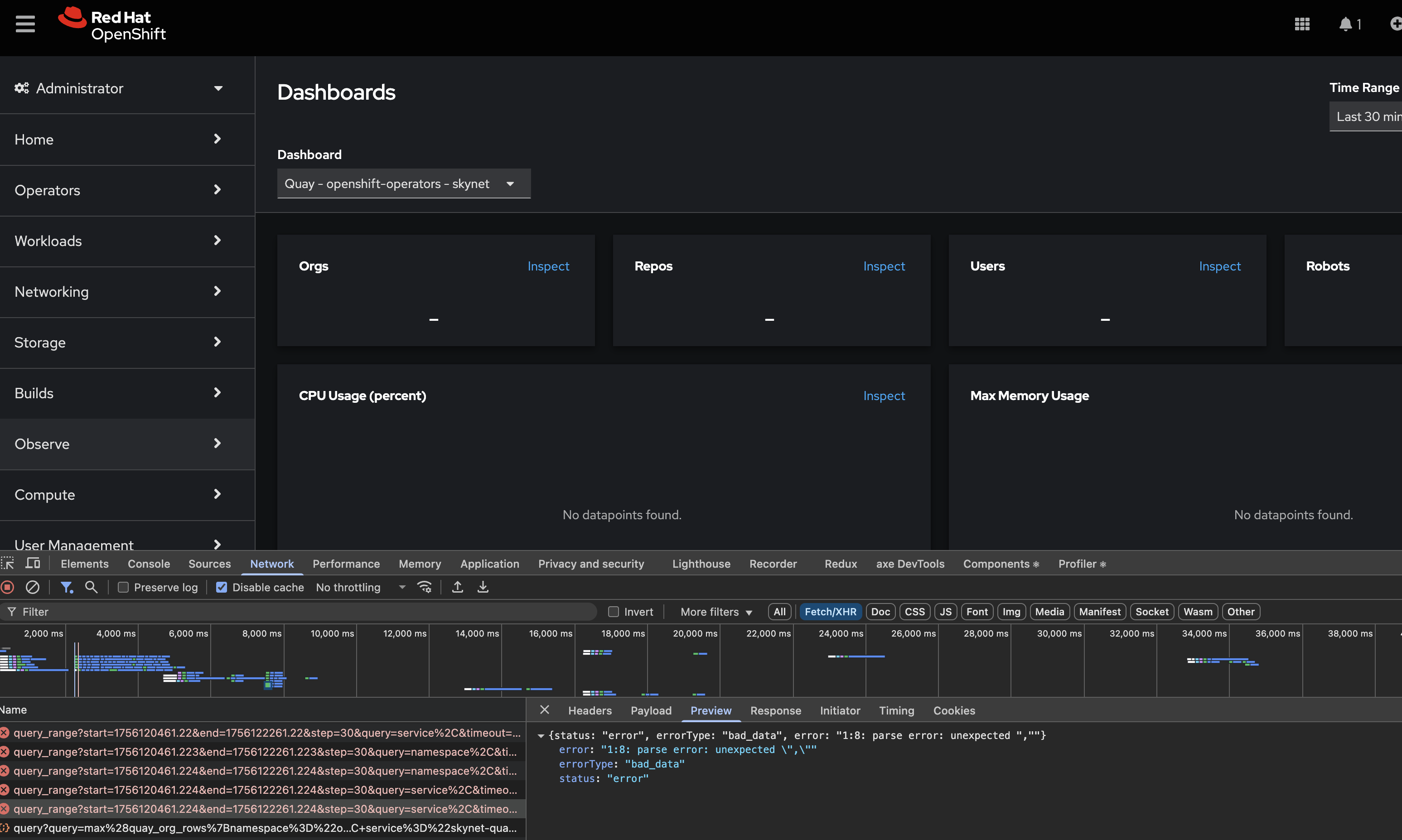
Task: Select the Fetch/XHR filter button
Action: [830, 612]
